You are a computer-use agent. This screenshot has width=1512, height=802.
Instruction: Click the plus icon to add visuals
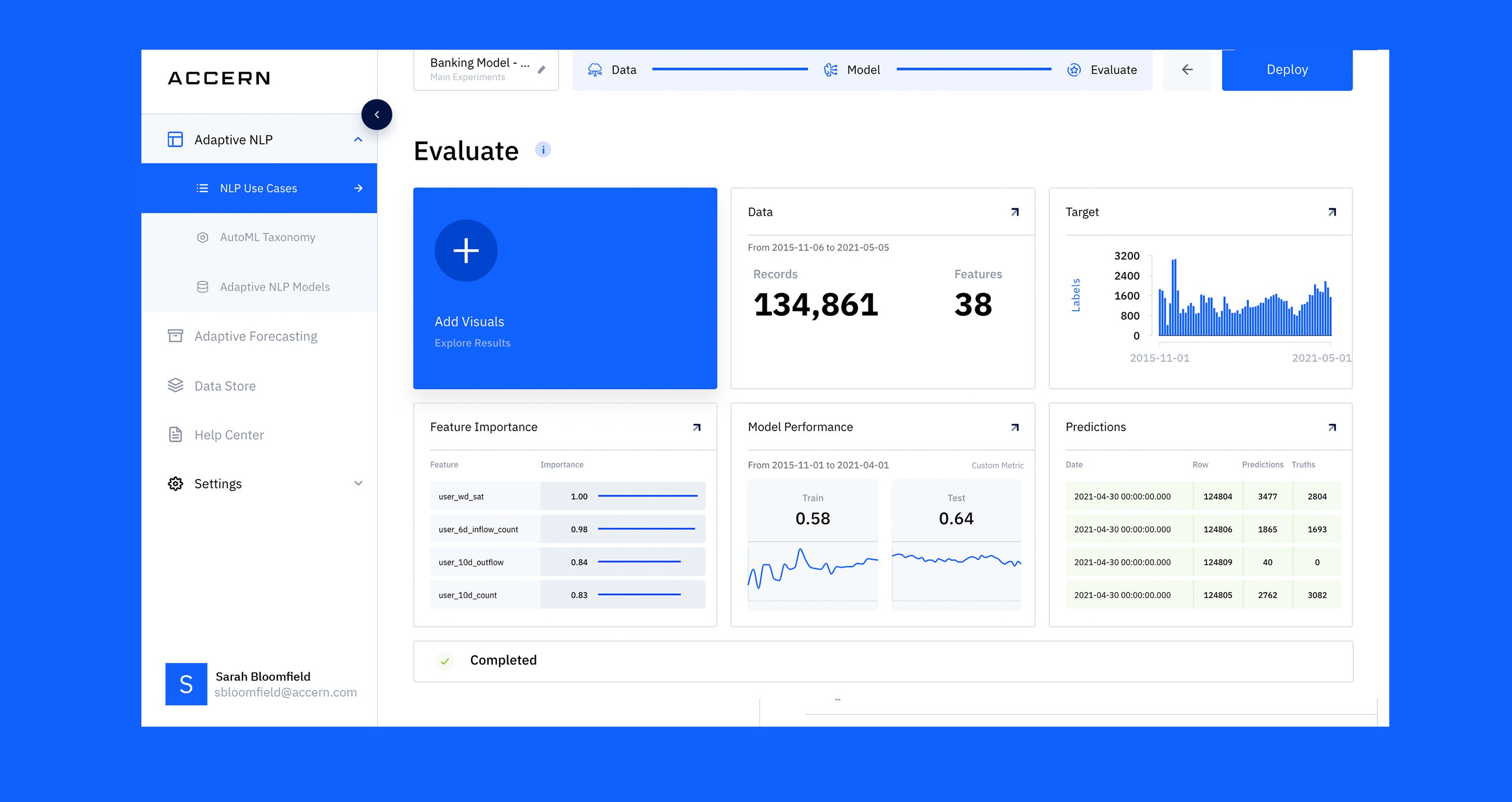pos(466,251)
